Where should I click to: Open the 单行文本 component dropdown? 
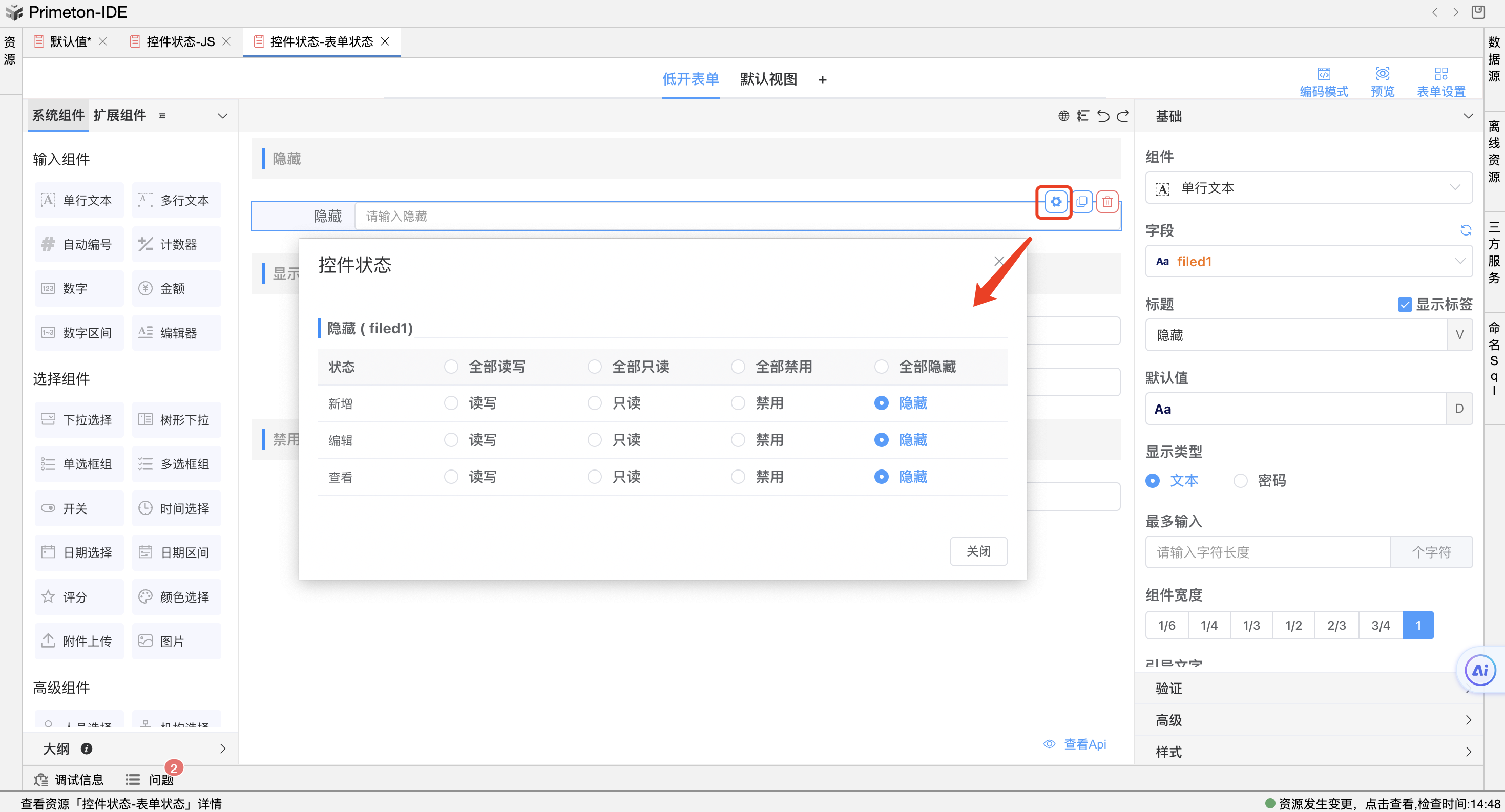[1308, 188]
